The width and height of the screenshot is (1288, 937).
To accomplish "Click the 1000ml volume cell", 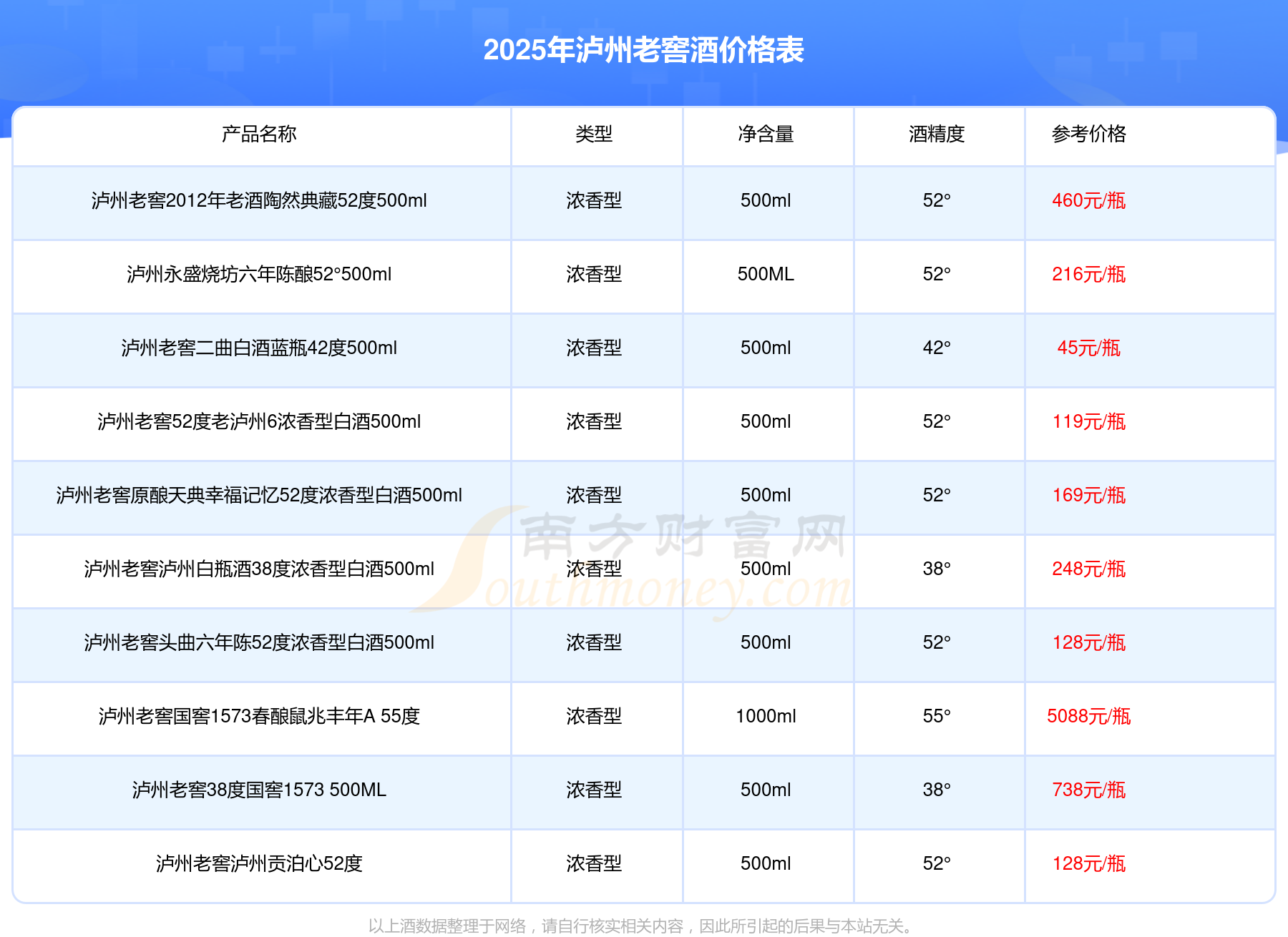I will [766, 717].
